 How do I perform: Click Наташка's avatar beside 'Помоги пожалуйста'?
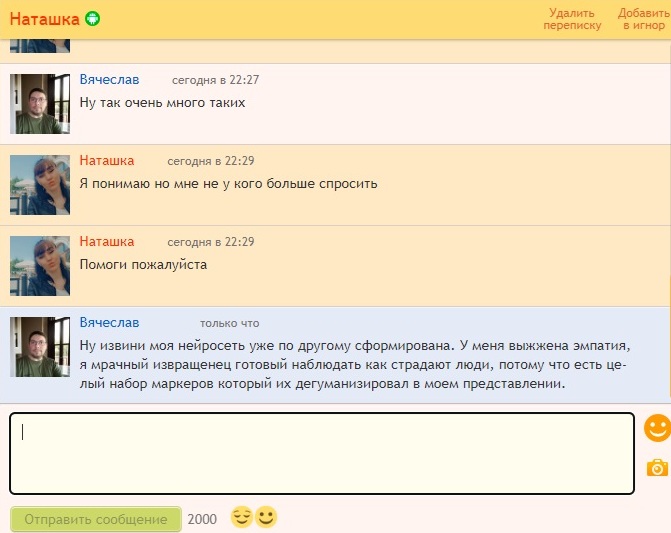pos(40,266)
